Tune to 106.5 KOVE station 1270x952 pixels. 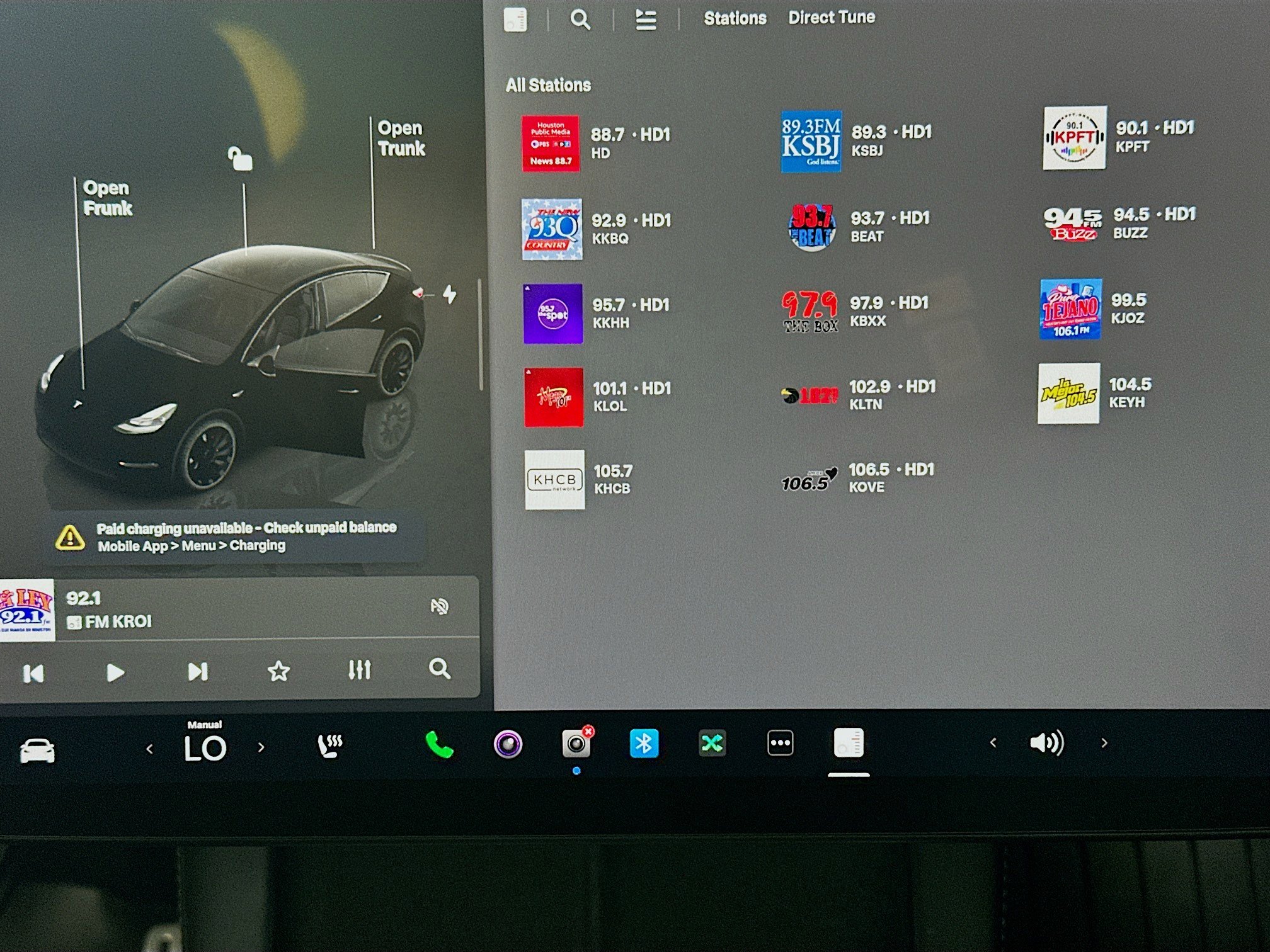pos(857,478)
